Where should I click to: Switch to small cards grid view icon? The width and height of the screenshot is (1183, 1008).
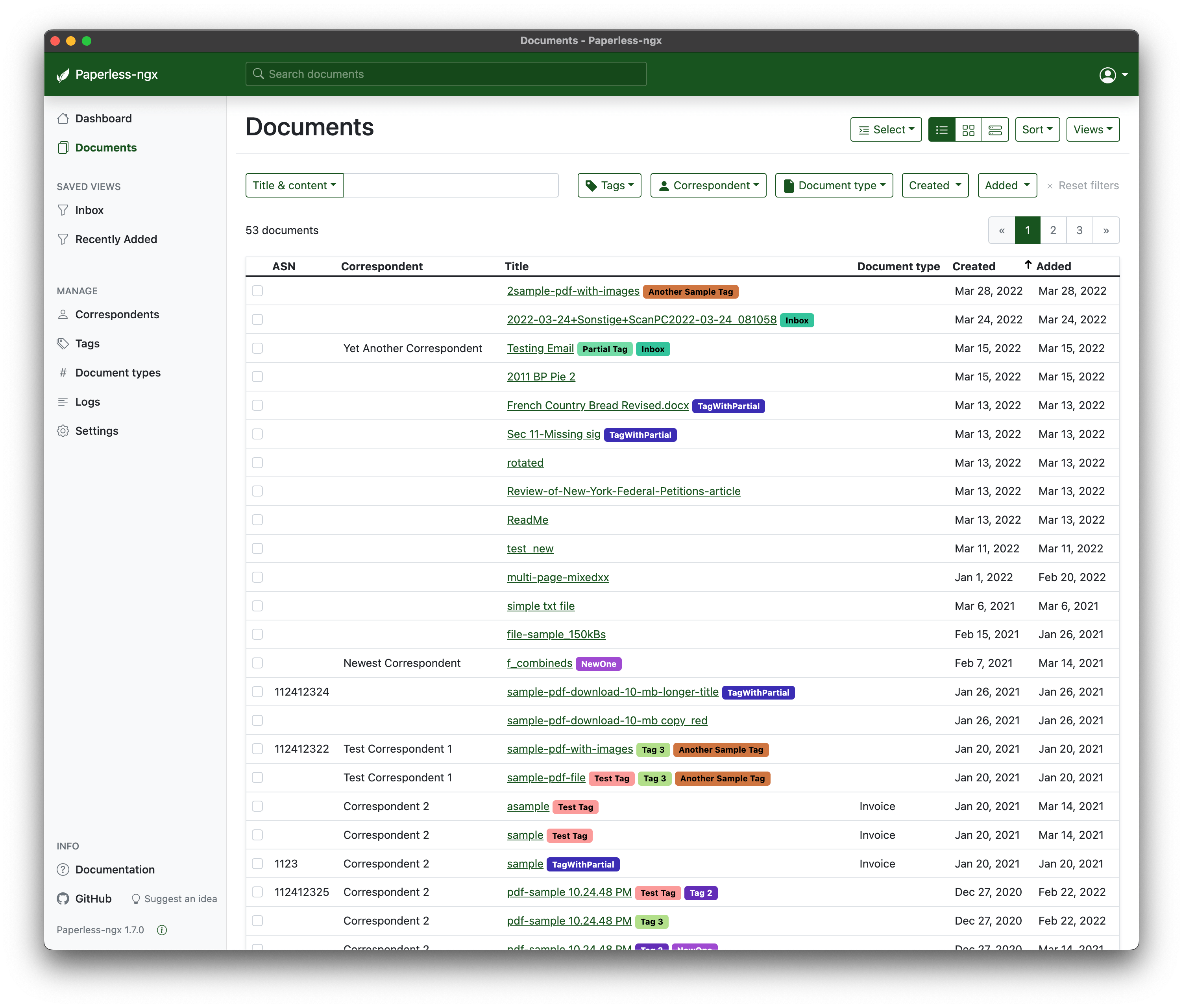coord(968,130)
